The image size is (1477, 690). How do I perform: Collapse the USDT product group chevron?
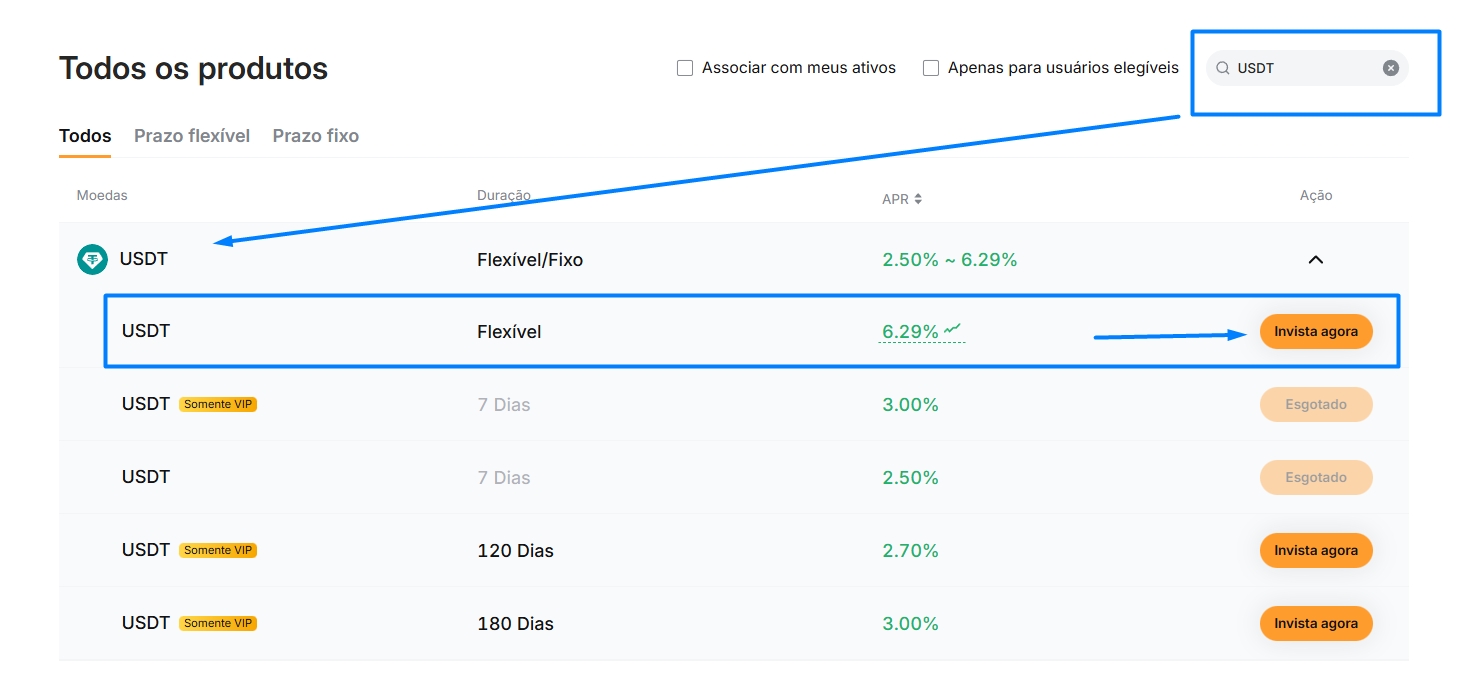coord(1316,260)
